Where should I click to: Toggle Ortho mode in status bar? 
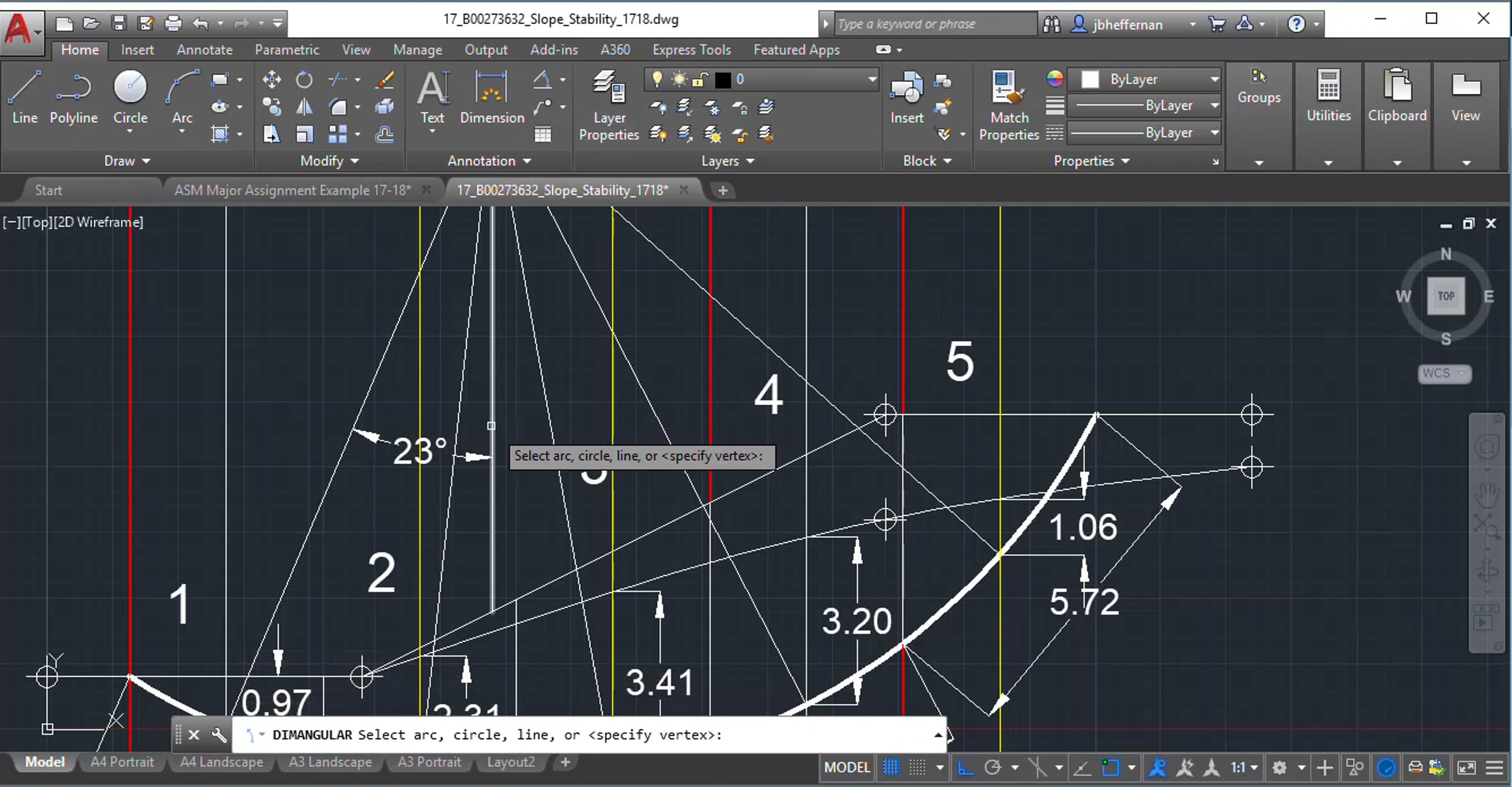965,767
